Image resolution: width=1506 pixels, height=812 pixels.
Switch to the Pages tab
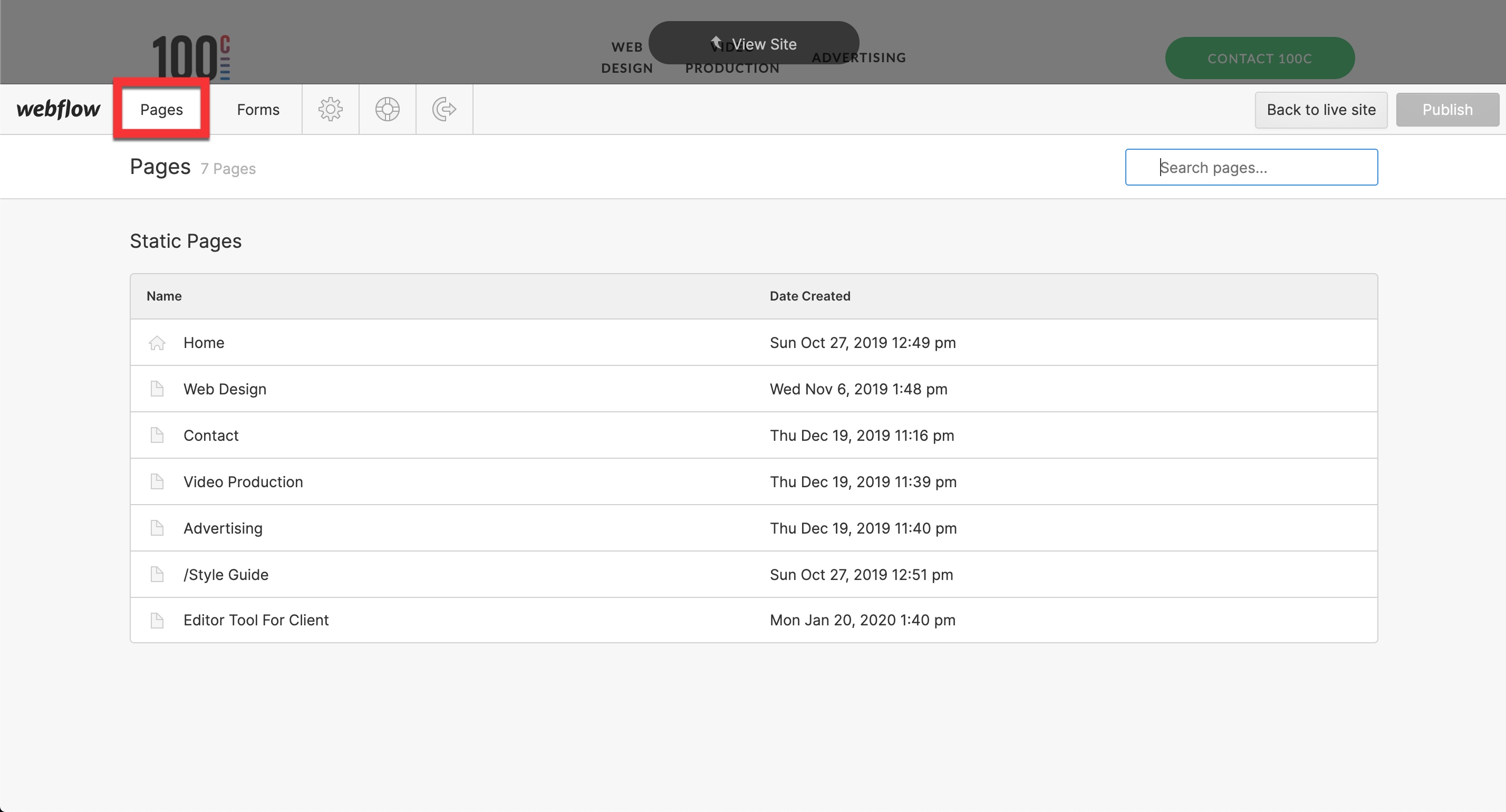tap(161, 109)
